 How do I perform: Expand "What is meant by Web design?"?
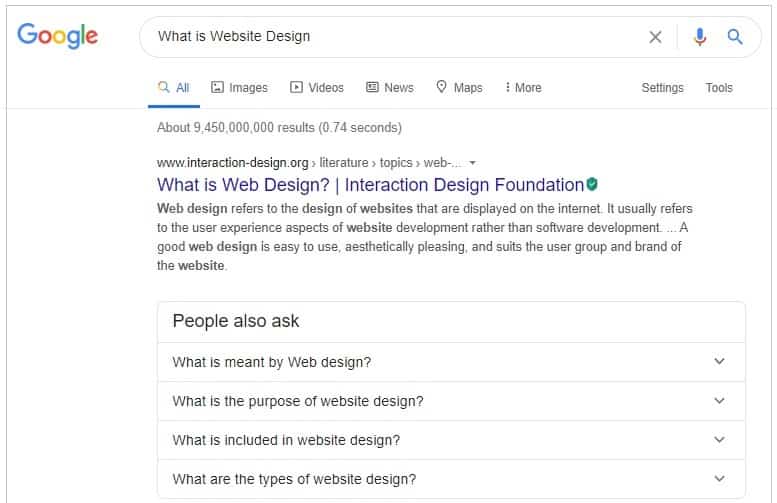[451, 362]
